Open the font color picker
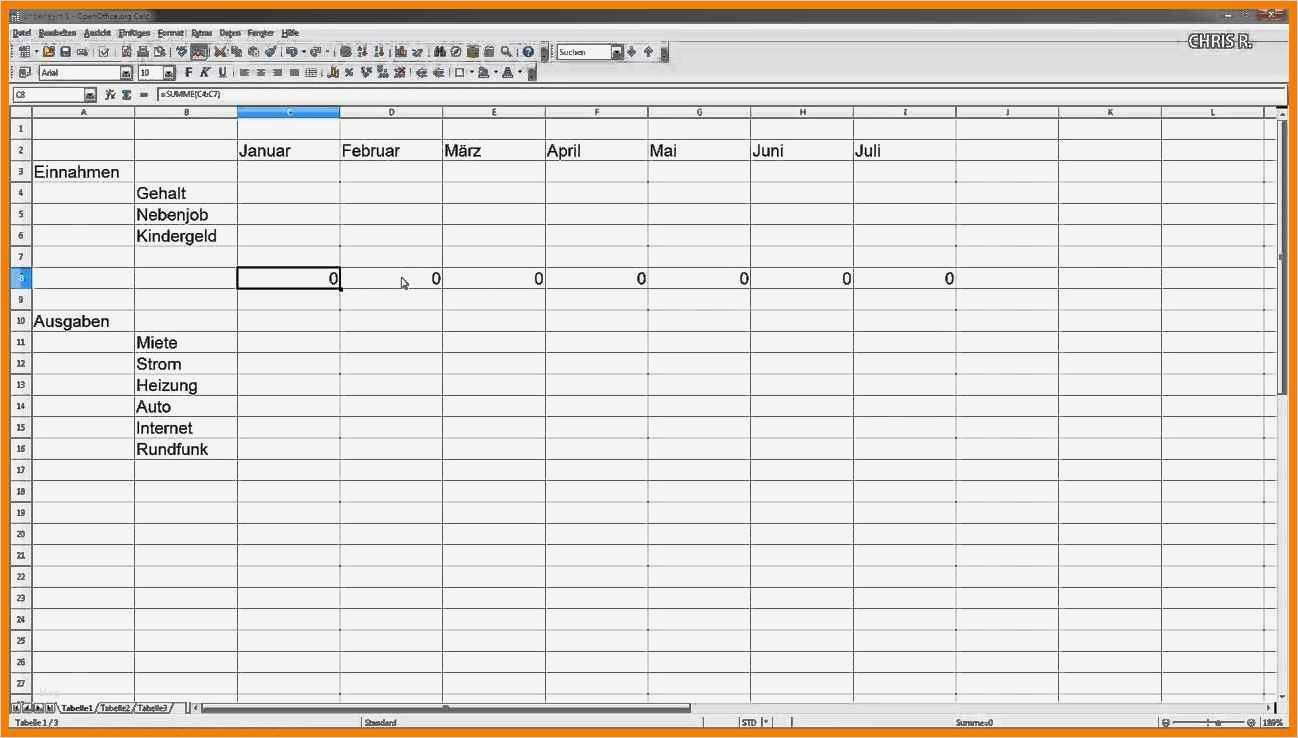 point(507,73)
